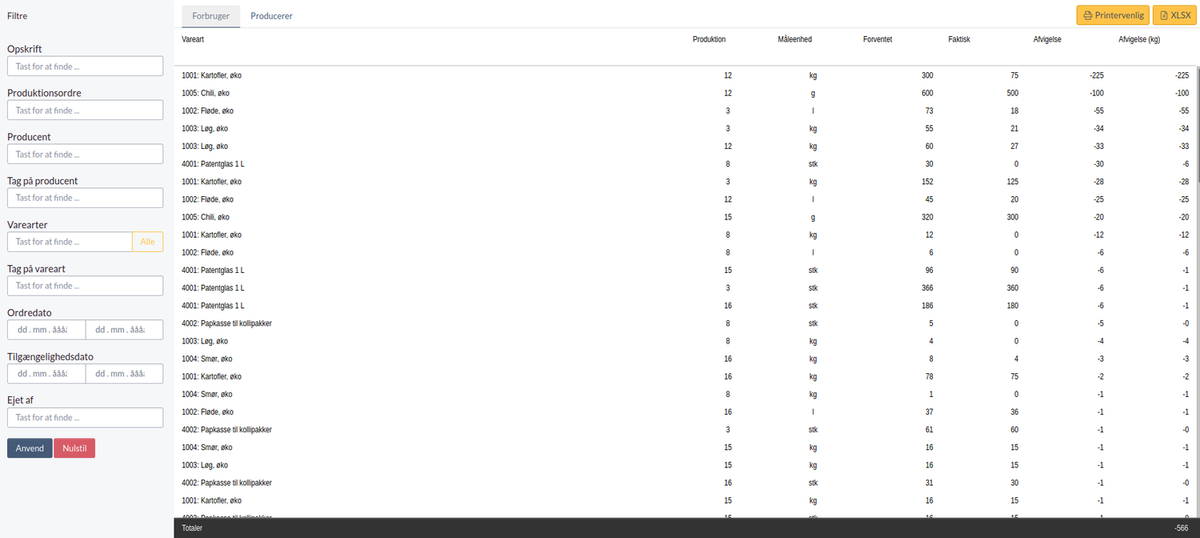Click the Ejet af filter field
The width and height of the screenshot is (1200, 538).
85,418
